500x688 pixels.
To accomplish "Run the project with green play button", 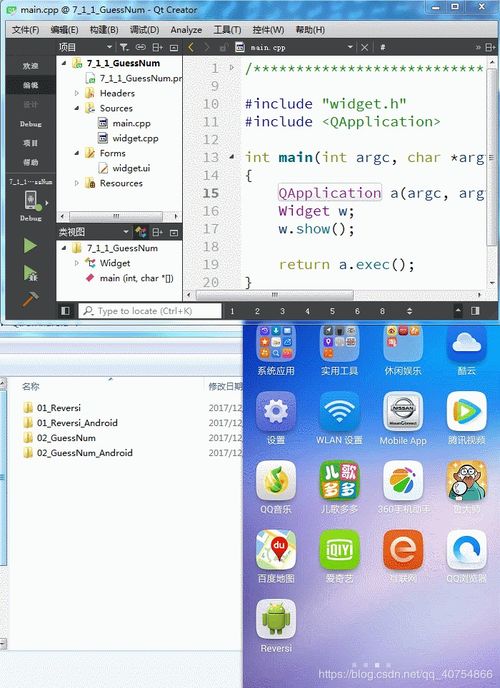I will [30, 245].
